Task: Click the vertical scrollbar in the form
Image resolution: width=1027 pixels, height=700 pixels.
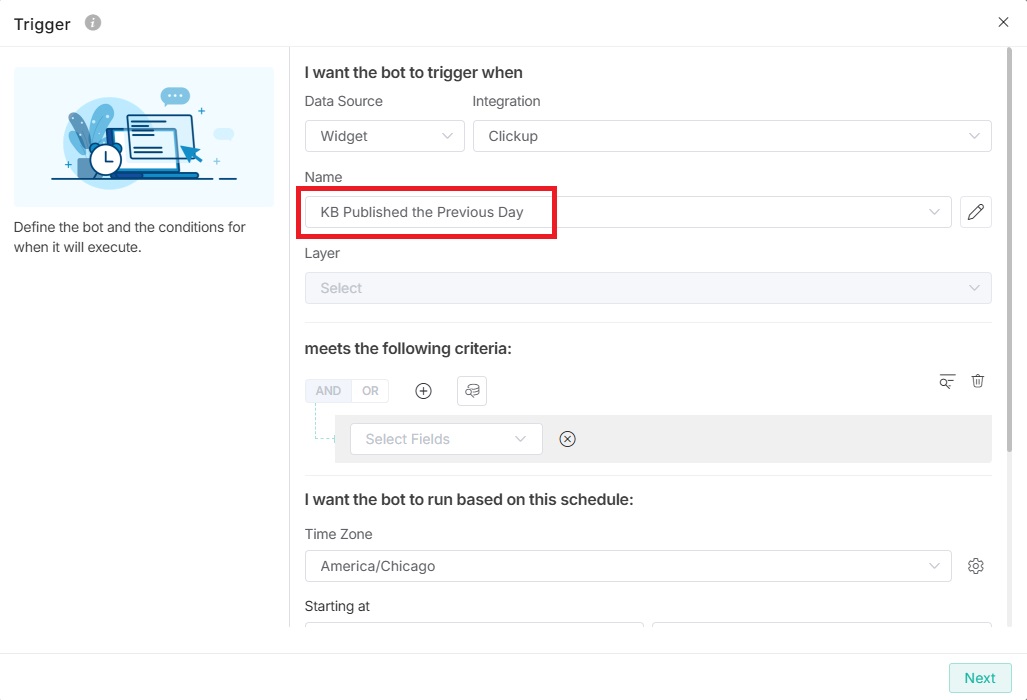Action: point(1011,250)
